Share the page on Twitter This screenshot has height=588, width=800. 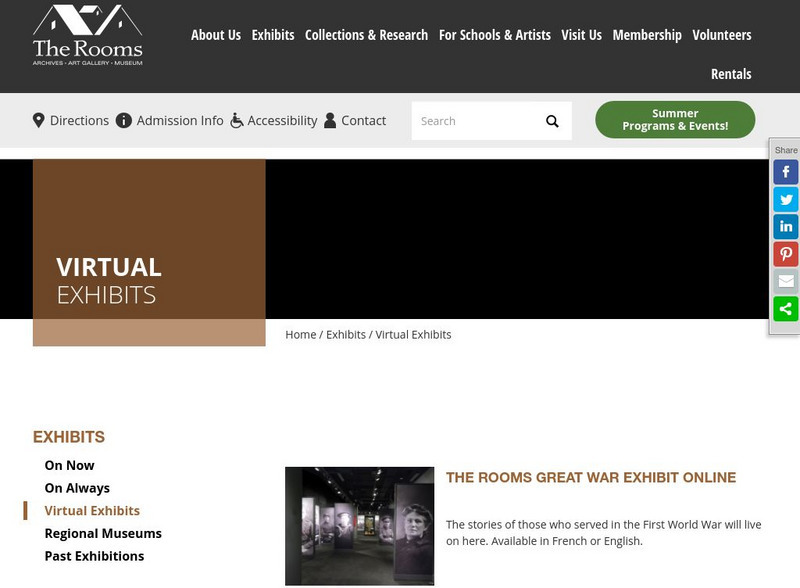(x=786, y=199)
